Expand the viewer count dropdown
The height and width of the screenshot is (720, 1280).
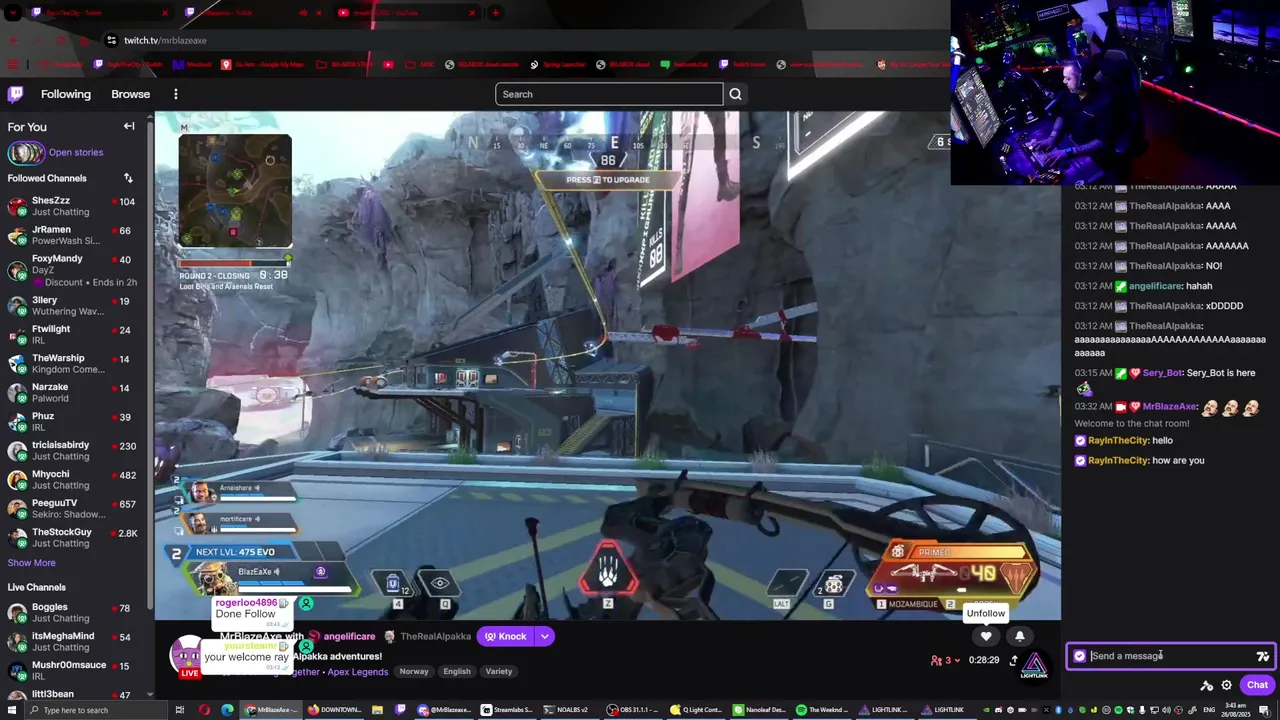(946, 660)
